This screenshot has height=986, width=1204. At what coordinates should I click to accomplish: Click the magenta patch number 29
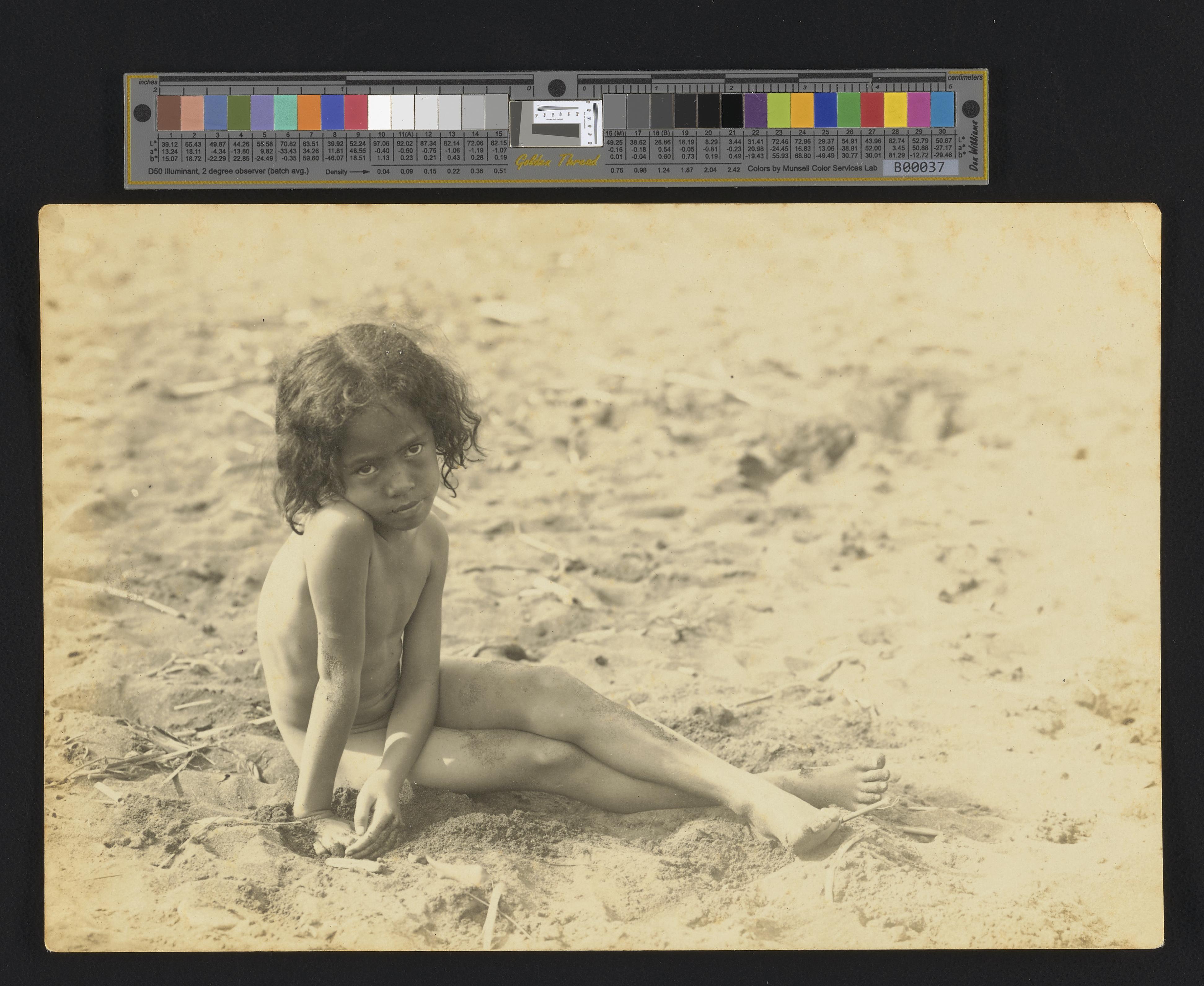pyautogui.click(x=918, y=110)
